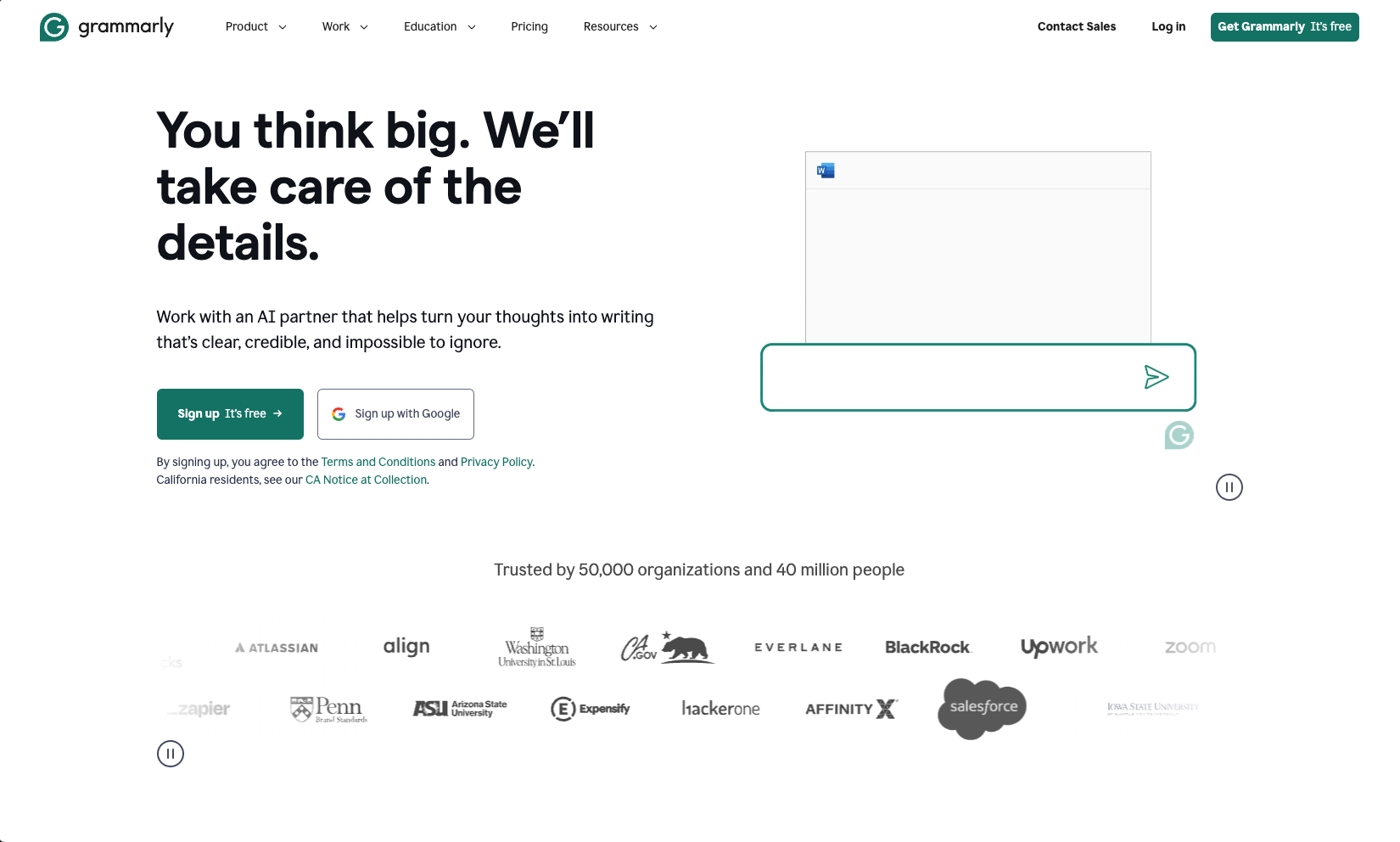
Task: Click the Expensify logo
Action: pos(591,709)
